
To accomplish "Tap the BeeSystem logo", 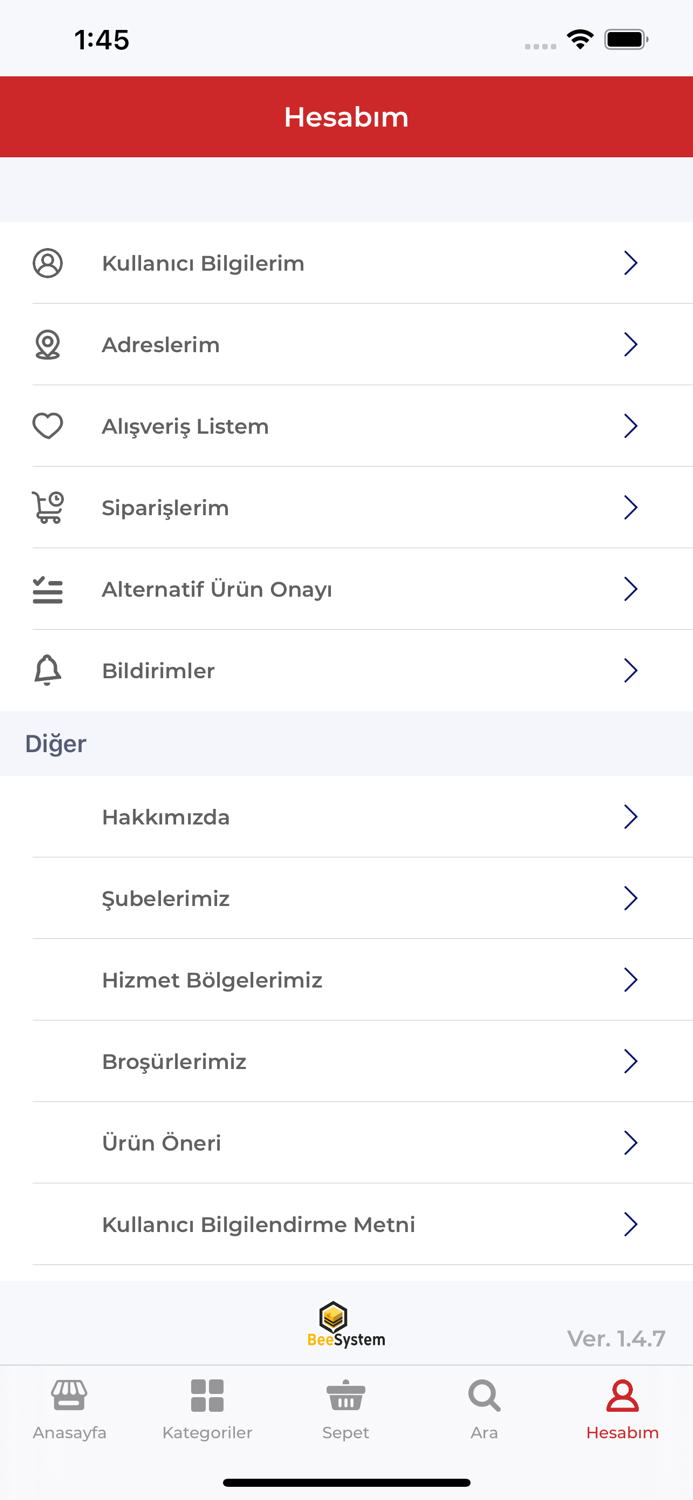I will click(346, 1325).
